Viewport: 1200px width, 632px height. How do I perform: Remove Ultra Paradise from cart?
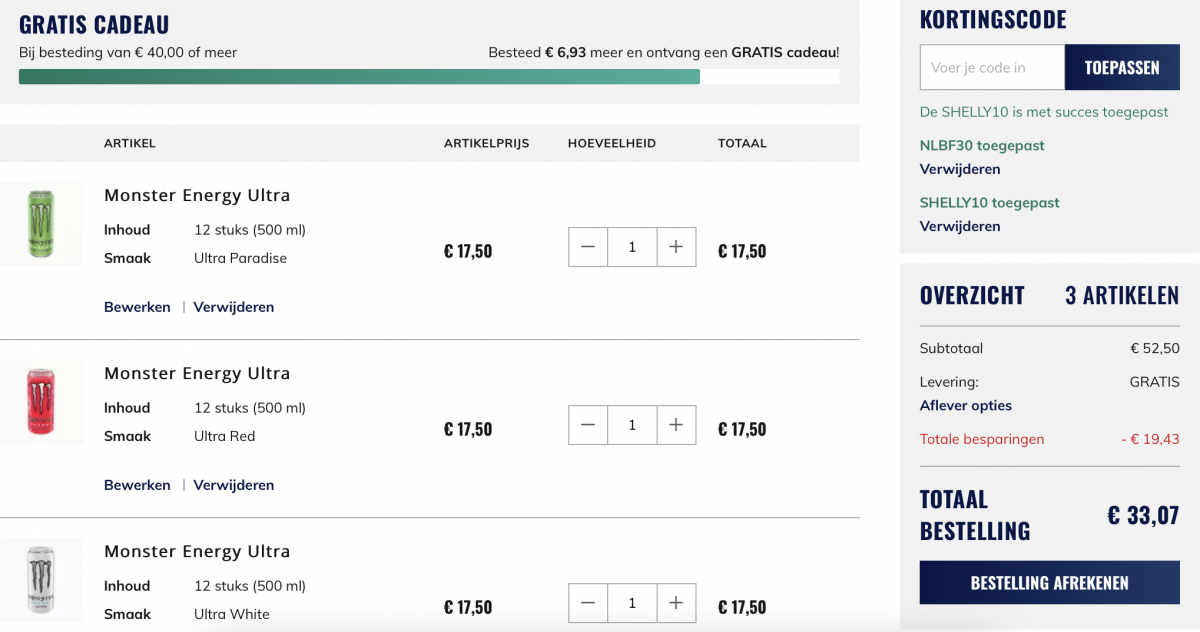click(x=234, y=307)
